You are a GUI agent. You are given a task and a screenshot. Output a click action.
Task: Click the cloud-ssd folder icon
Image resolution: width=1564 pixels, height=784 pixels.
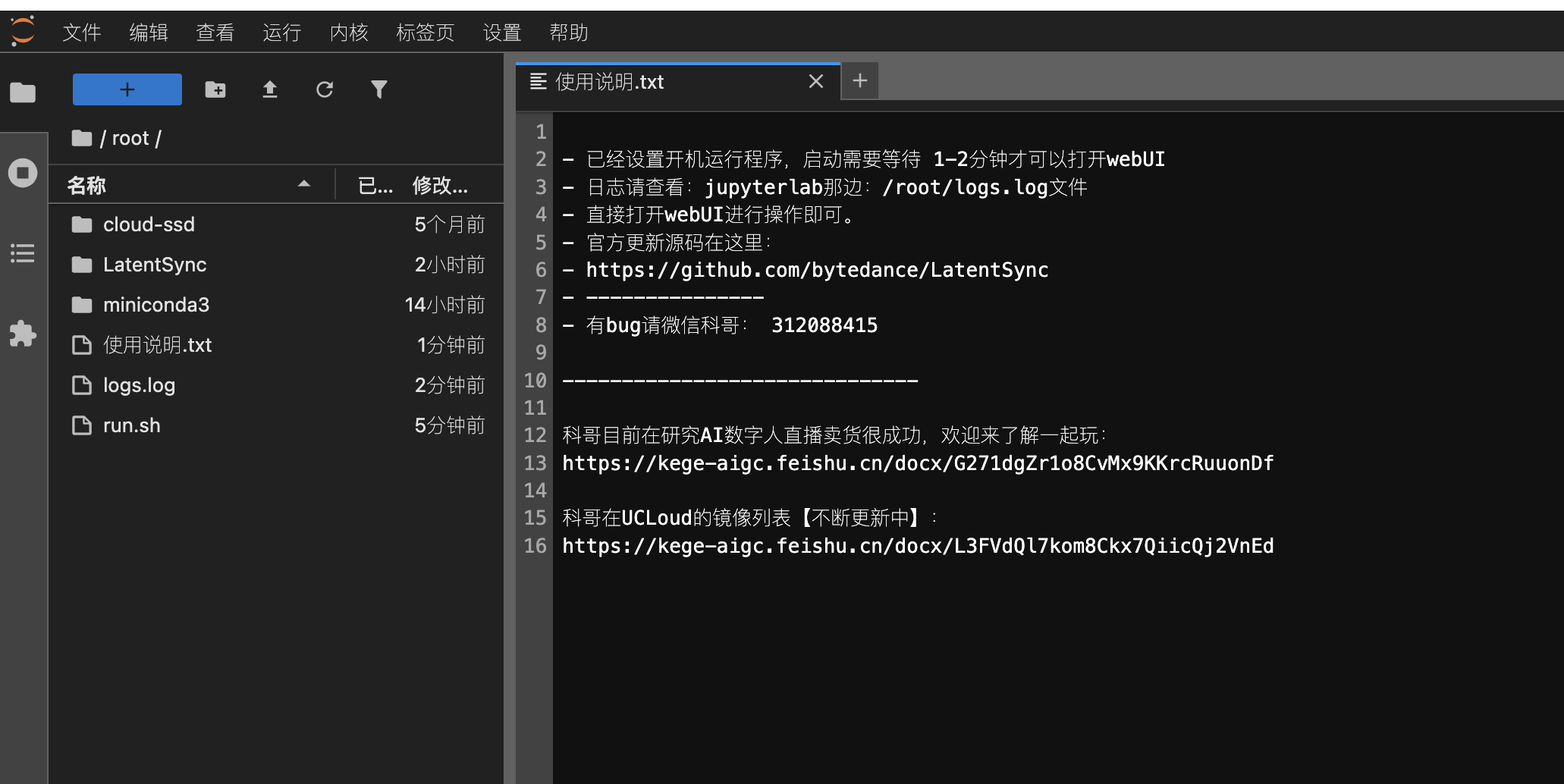coord(82,224)
